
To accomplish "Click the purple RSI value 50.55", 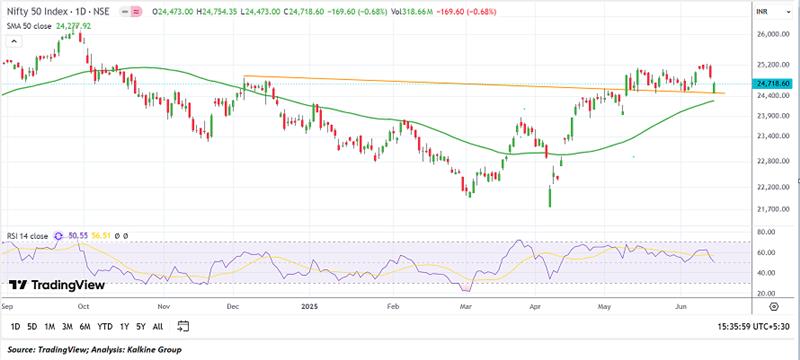I will coord(79,236).
